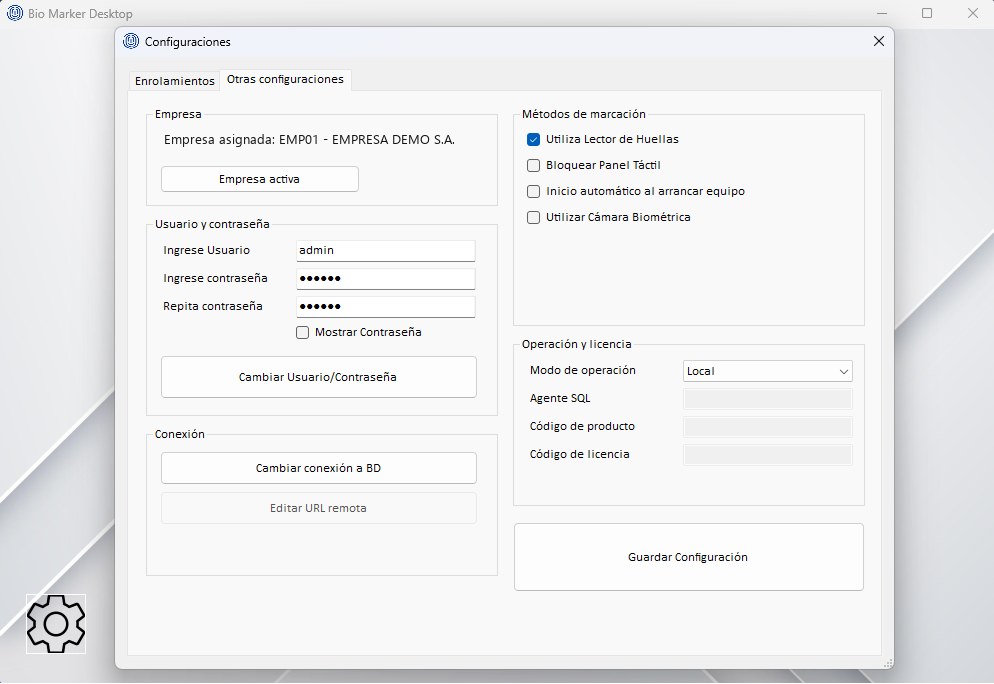The width and height of the screenshot is (994, 684).
Task: Focus the Ingrese contraseña field
Action: [x=385, y=279]
